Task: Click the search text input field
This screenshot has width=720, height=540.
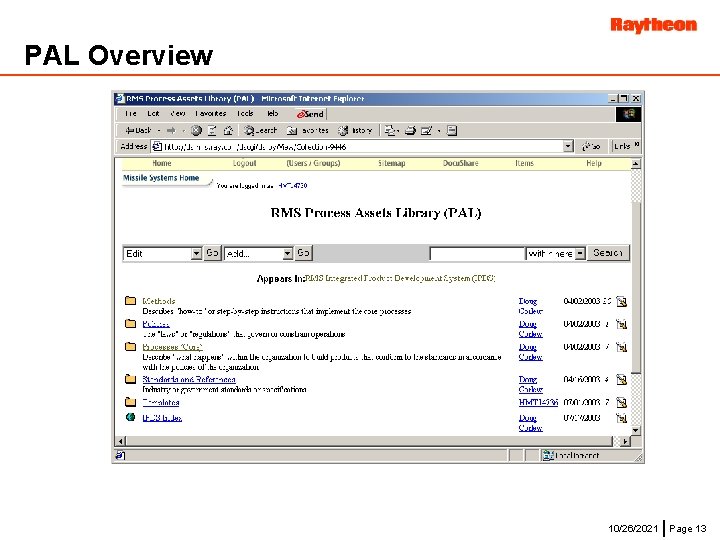Action: tap(477, 253)
